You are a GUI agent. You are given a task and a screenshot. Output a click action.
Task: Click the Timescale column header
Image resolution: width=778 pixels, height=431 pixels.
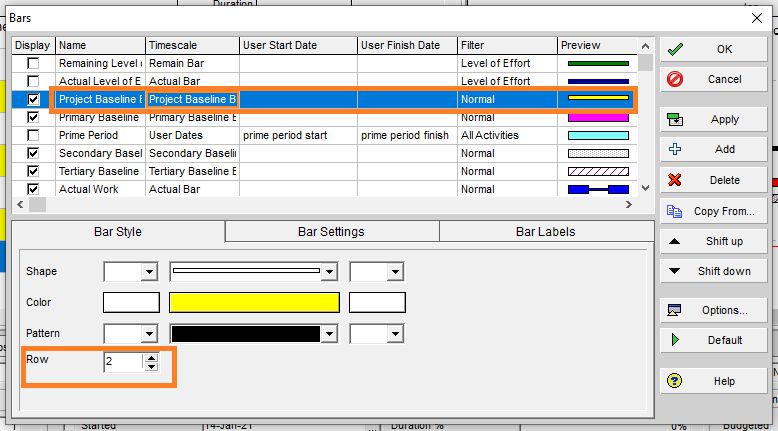click(x=193, y=45)
